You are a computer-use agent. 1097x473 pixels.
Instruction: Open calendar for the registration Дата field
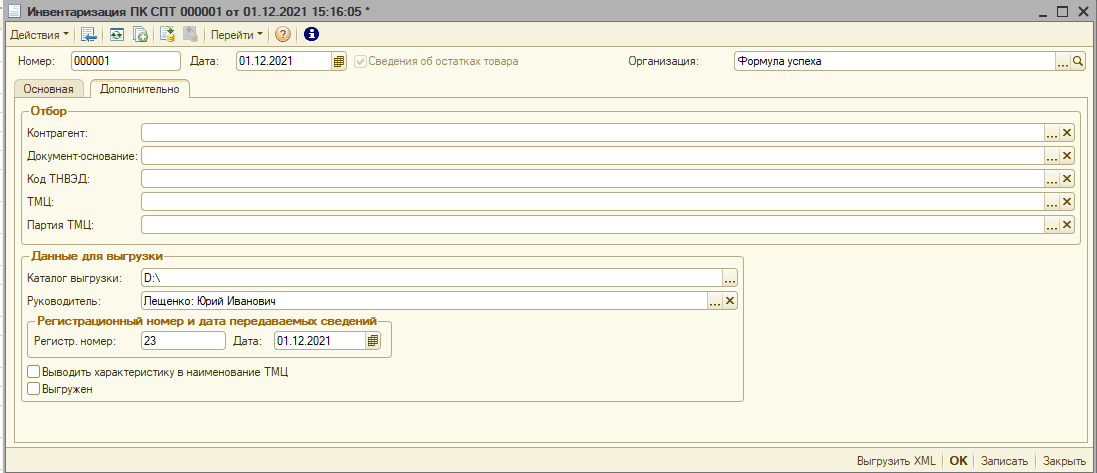coord(373,341)
